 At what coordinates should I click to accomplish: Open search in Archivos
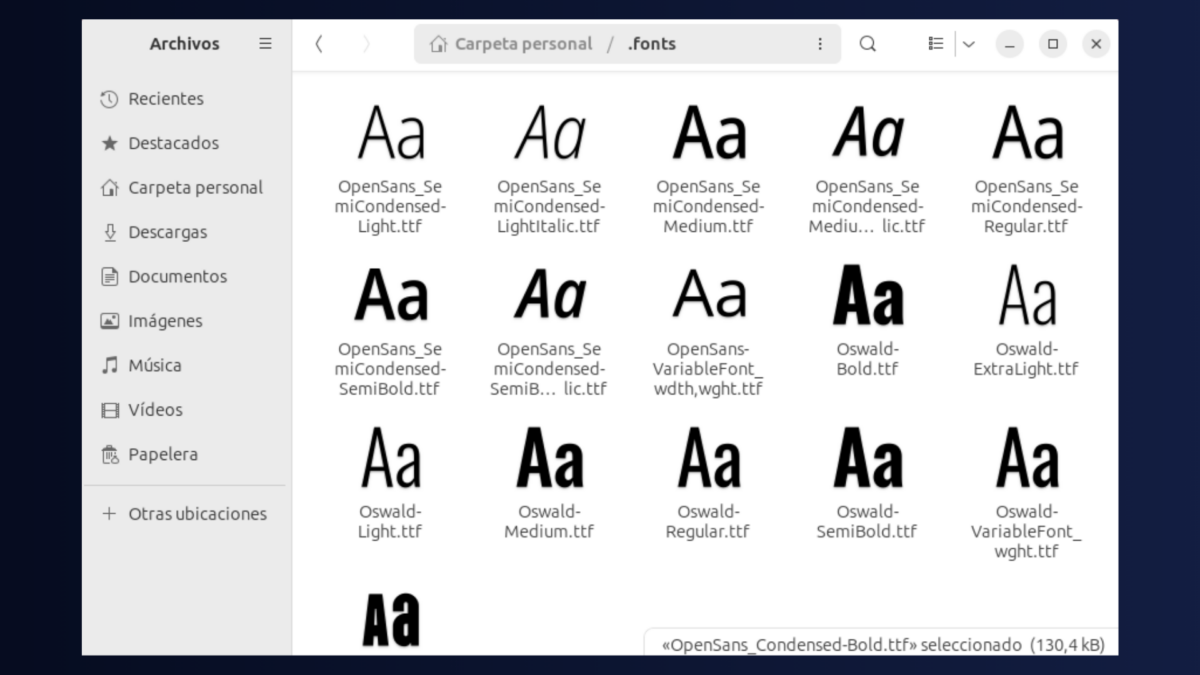pos(867,43)
